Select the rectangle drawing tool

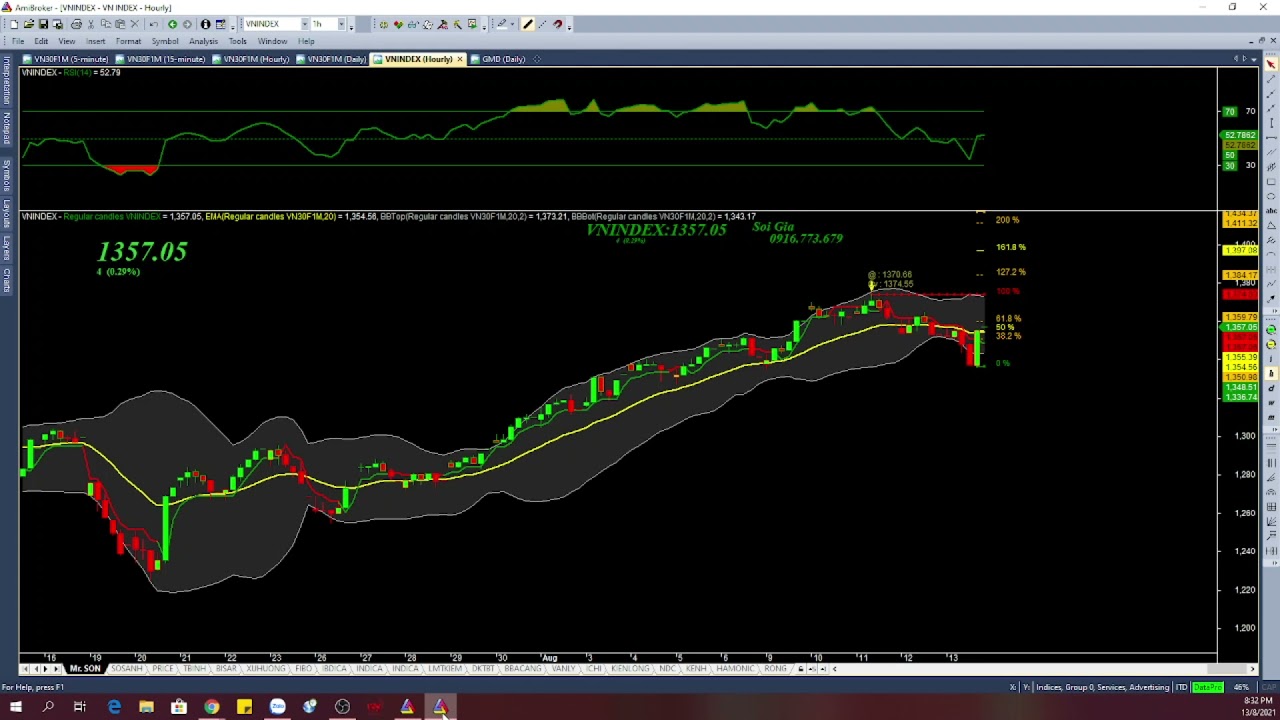pos(1270,181)
